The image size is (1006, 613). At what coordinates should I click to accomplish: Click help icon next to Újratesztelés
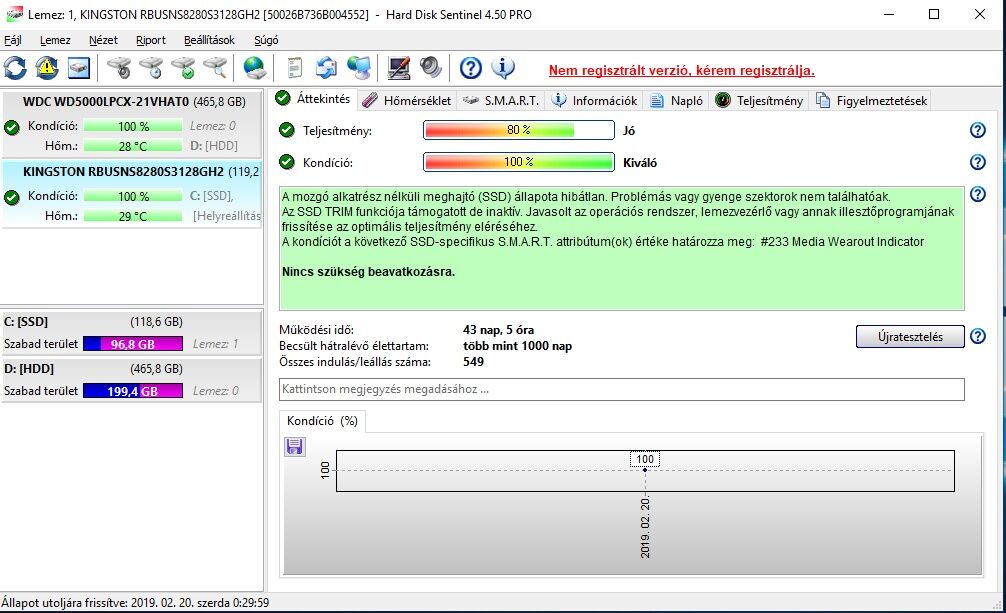click(x=978, y=336)
